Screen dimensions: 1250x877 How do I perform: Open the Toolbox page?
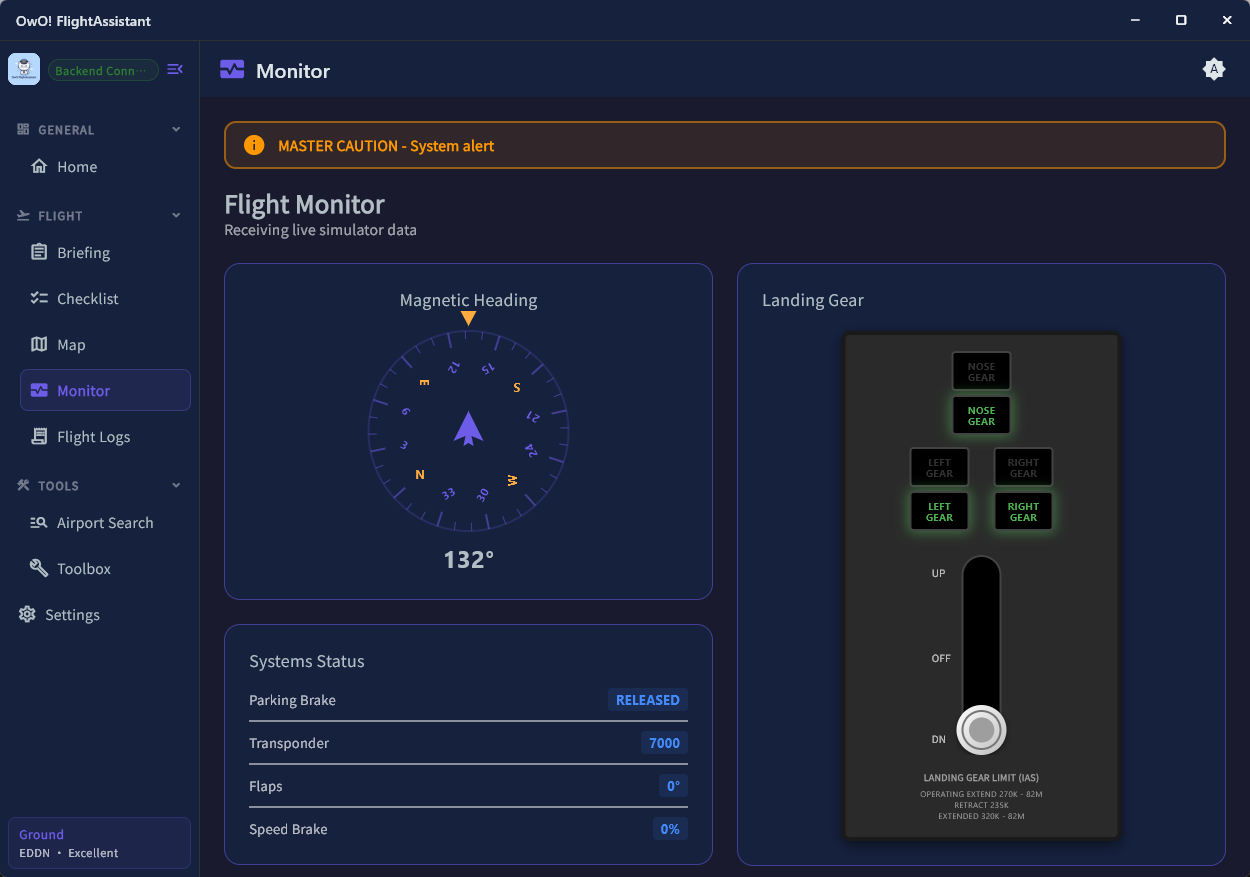[105, 569]
